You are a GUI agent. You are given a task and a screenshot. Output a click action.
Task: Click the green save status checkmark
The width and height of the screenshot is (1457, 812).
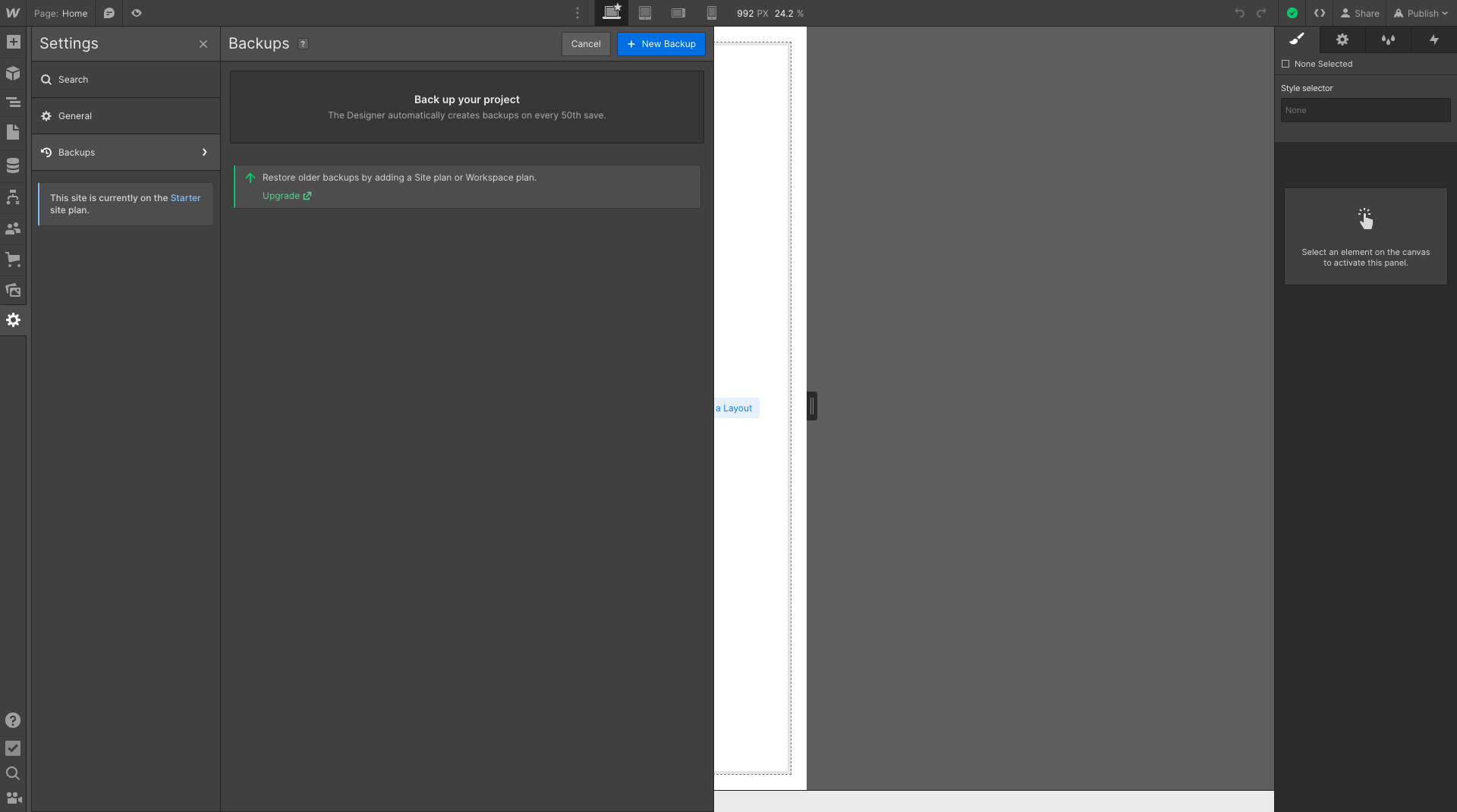(x=1292, y=13)
